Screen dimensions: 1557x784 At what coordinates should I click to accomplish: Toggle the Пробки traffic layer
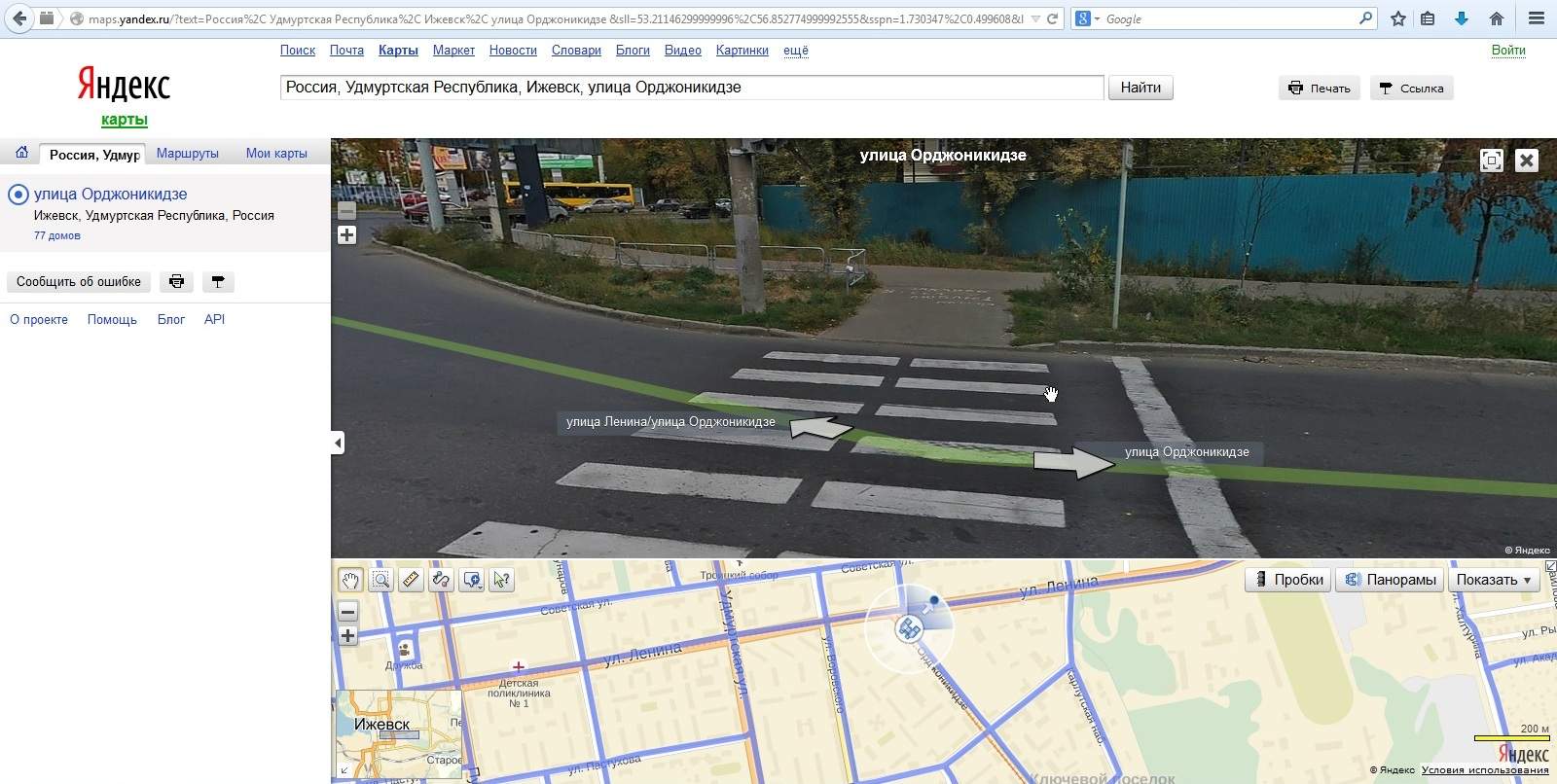tap(1289, 580)
